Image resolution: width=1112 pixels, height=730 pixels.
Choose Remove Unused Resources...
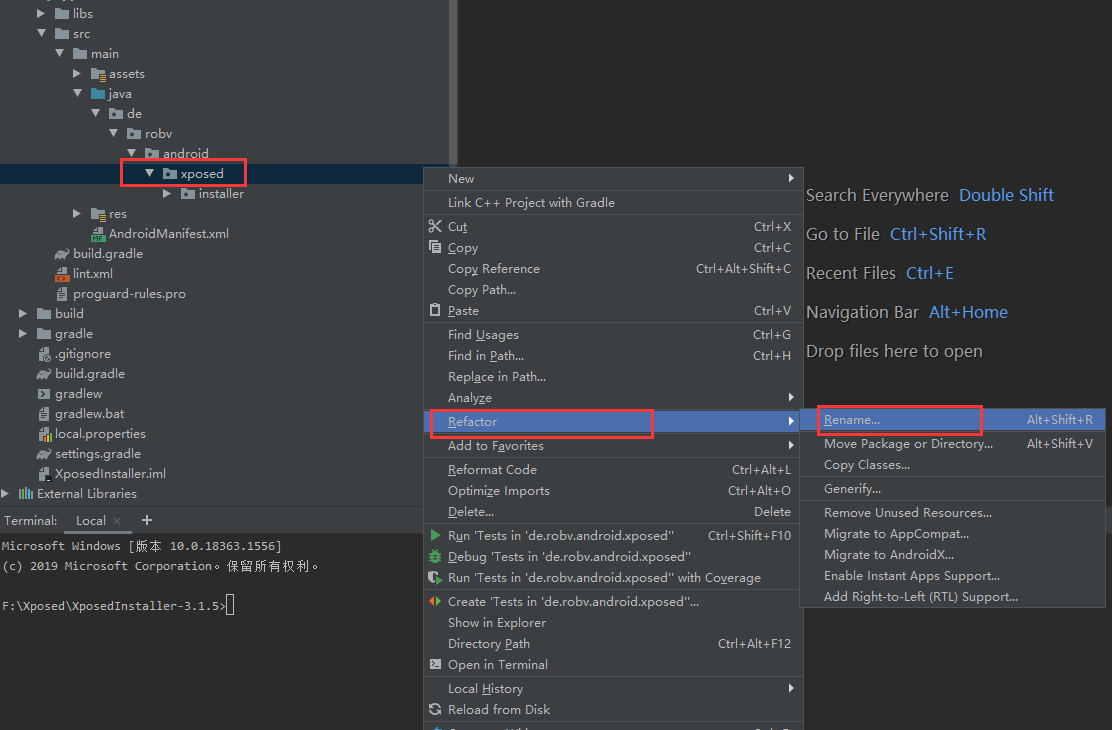coord(952,512)
